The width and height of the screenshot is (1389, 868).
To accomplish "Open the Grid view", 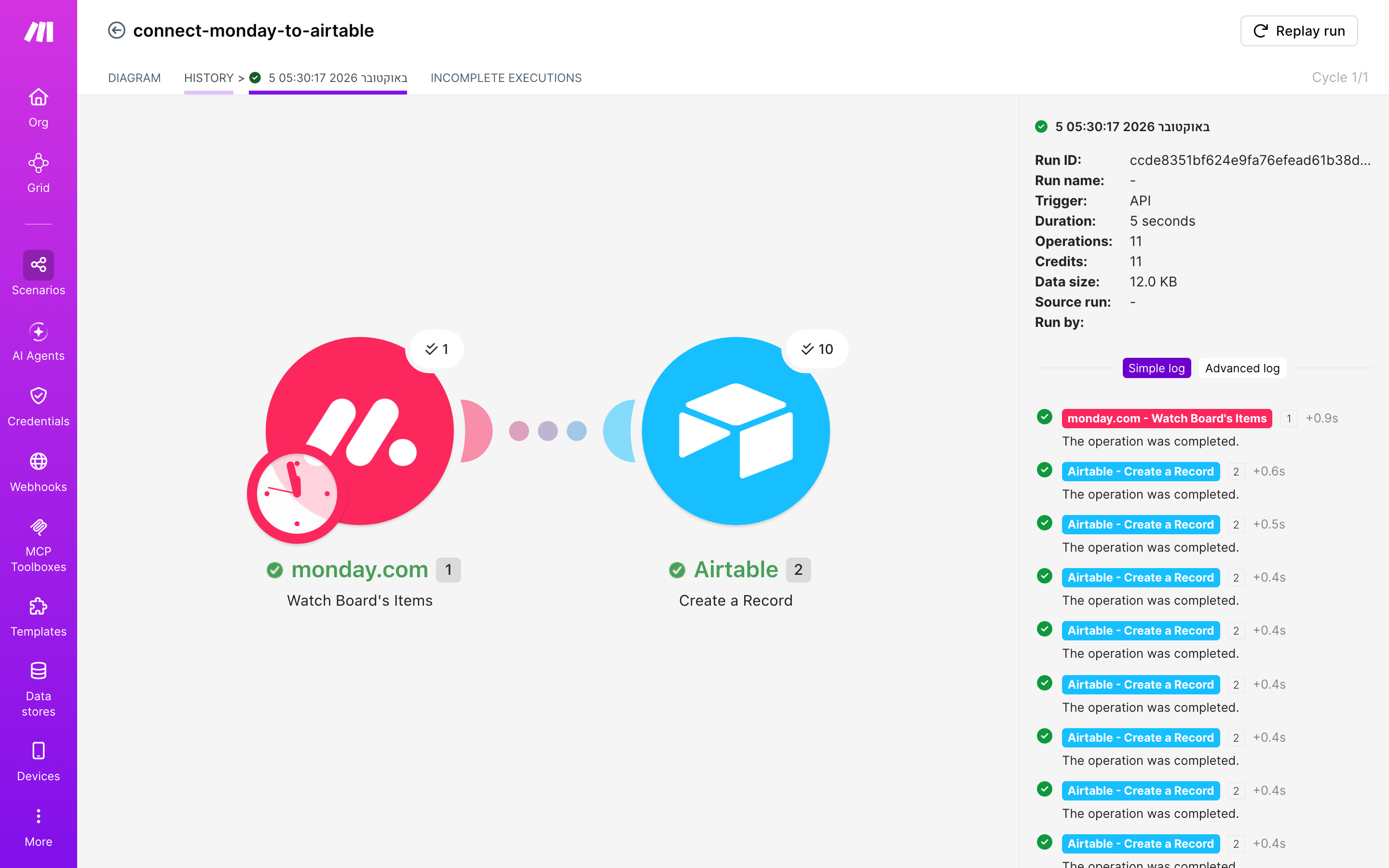I will point(39,174).
